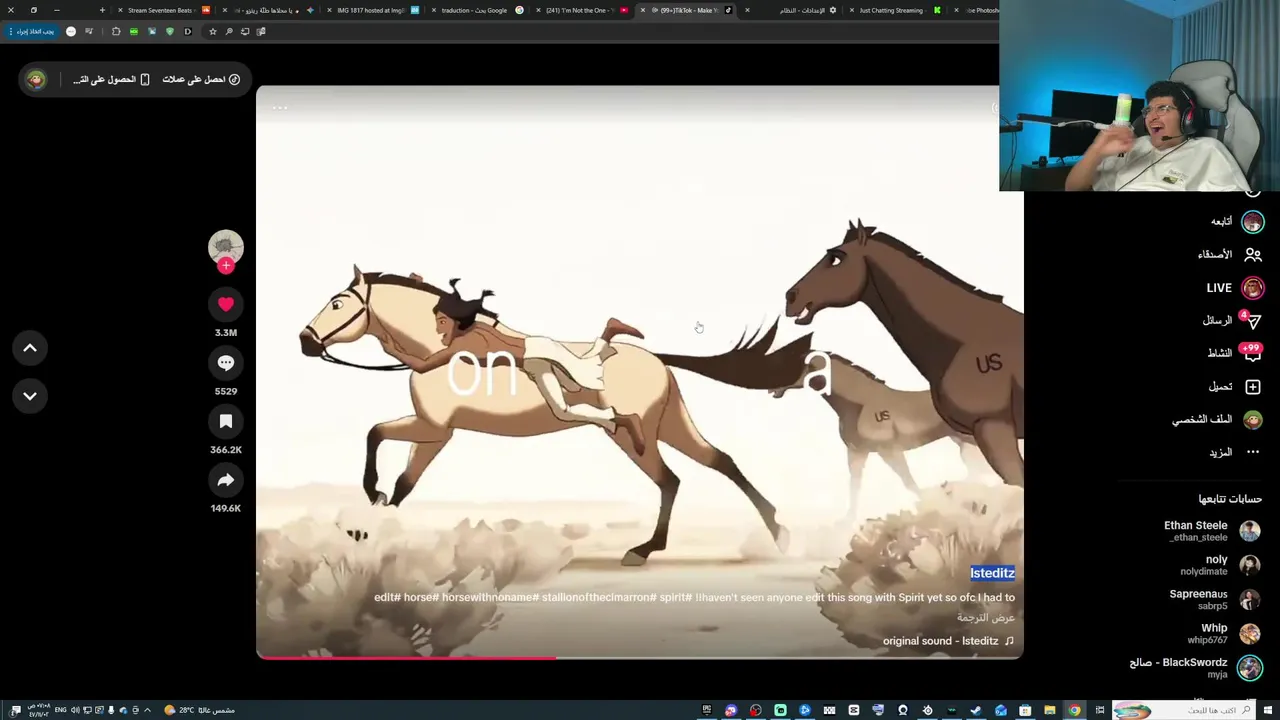Like the video with the heart icon
The width and height of the screenshot is (1280, 720).
coord(226,304)
